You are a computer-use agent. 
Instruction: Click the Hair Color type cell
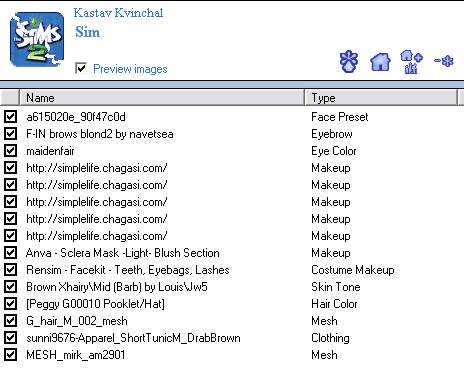(x=334, y=304)
